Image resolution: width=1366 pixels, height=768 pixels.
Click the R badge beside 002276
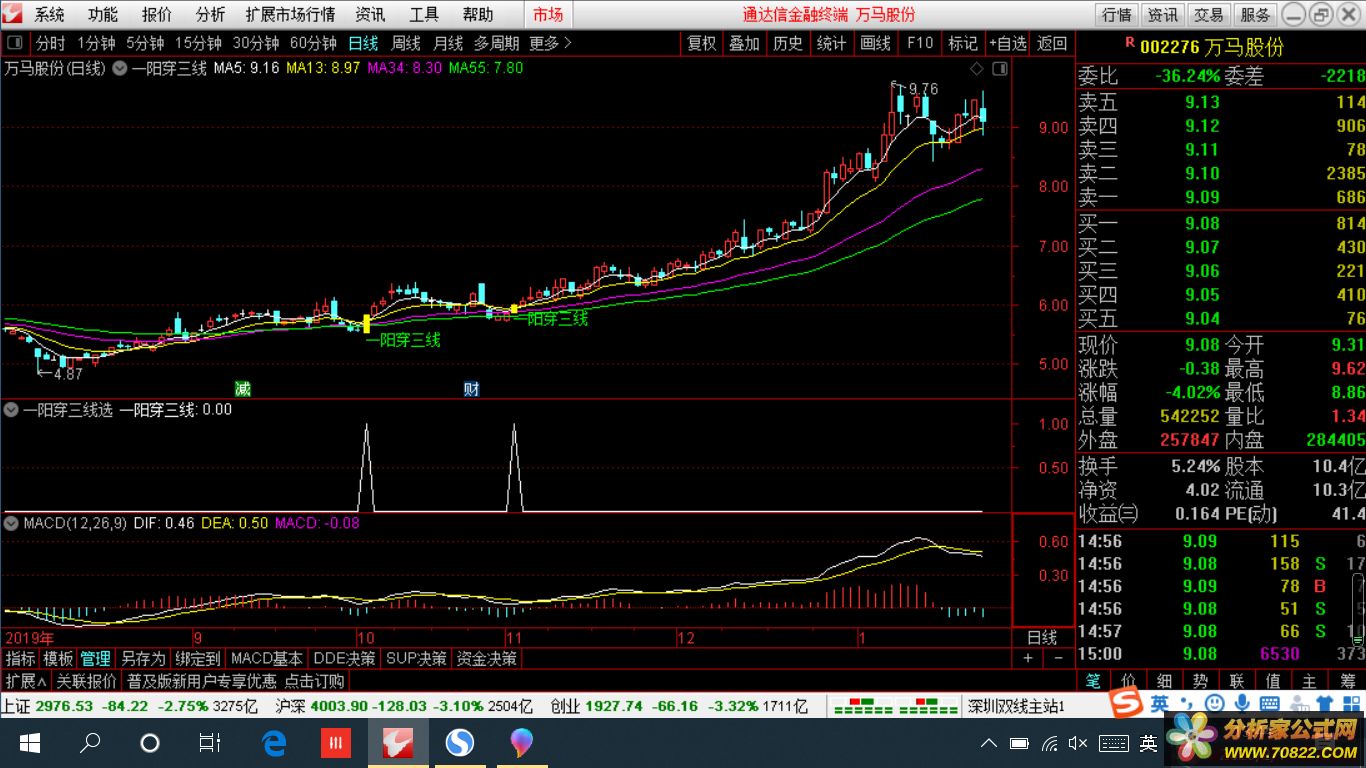[1130, 43]
